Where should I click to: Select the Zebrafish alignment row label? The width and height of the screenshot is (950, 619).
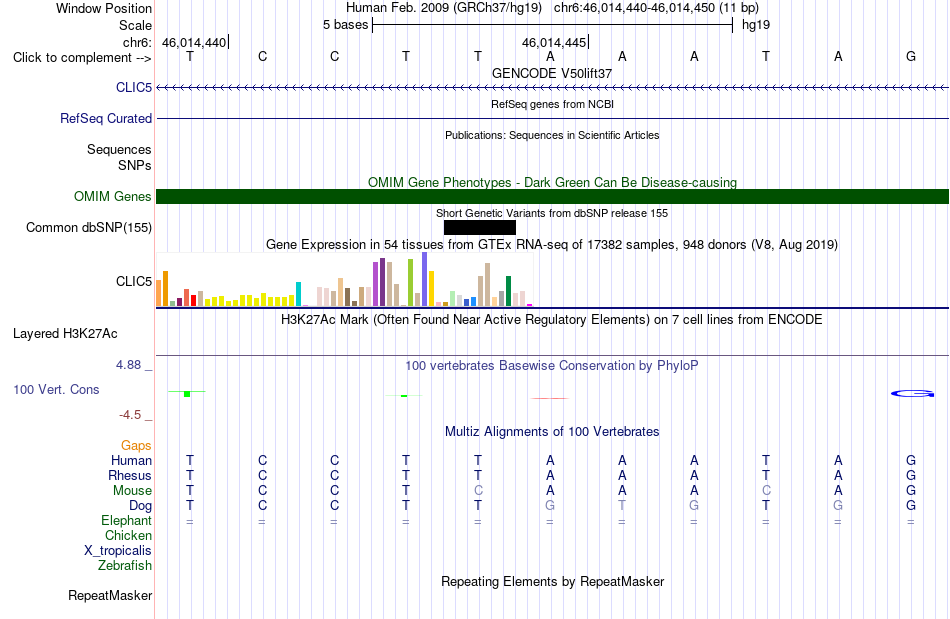pos(125,565)
